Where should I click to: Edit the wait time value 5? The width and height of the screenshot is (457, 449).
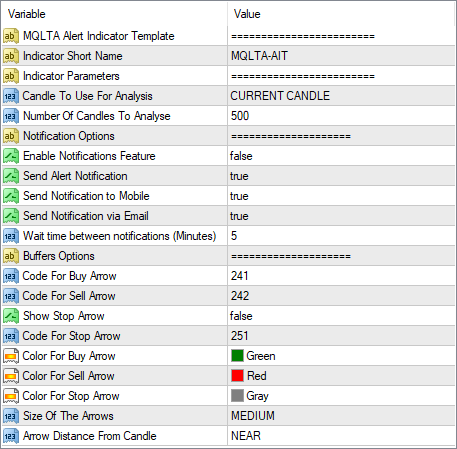(234, 236)
